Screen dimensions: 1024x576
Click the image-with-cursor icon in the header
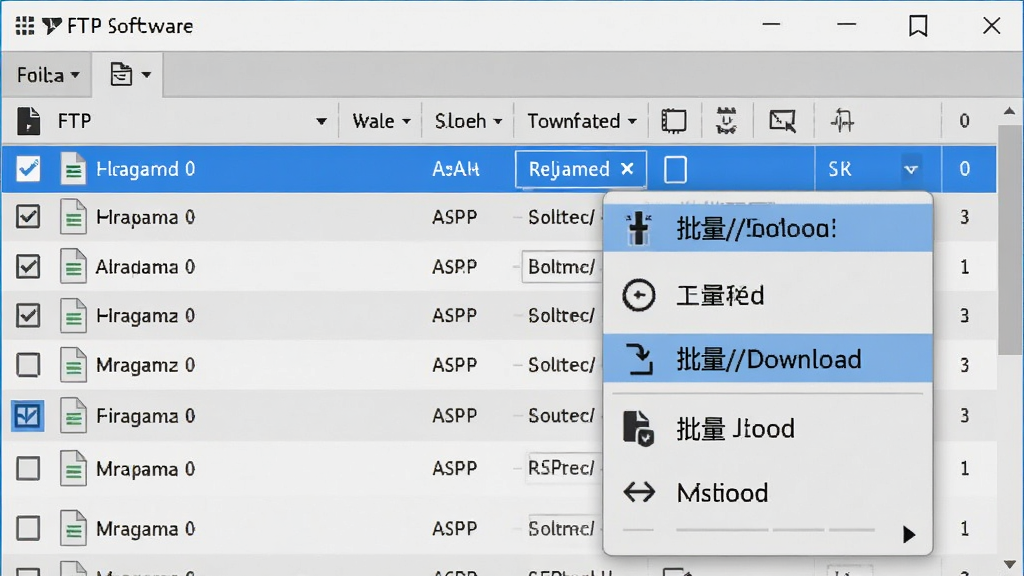[782, 121]
